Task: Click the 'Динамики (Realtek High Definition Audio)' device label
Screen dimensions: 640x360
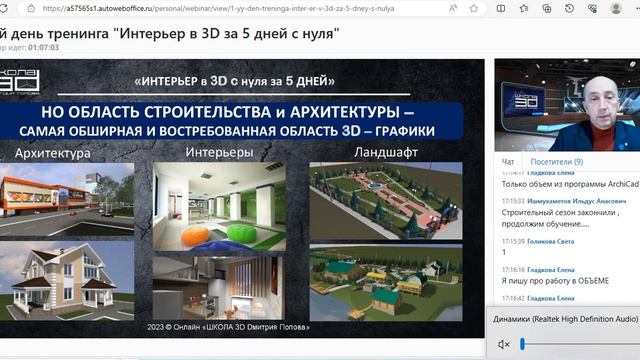Action: point(565,319)
